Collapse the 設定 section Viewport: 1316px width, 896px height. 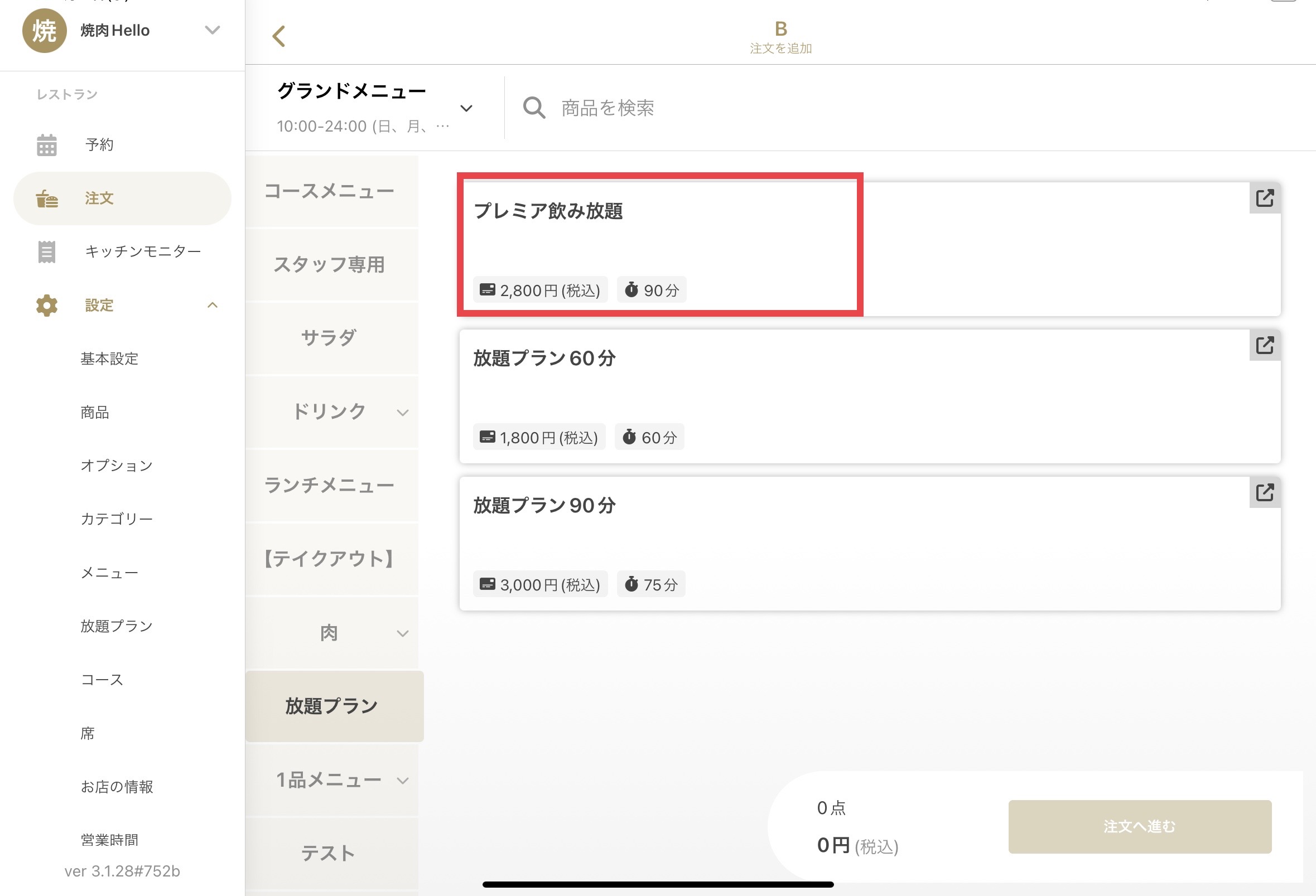[213, 306]
